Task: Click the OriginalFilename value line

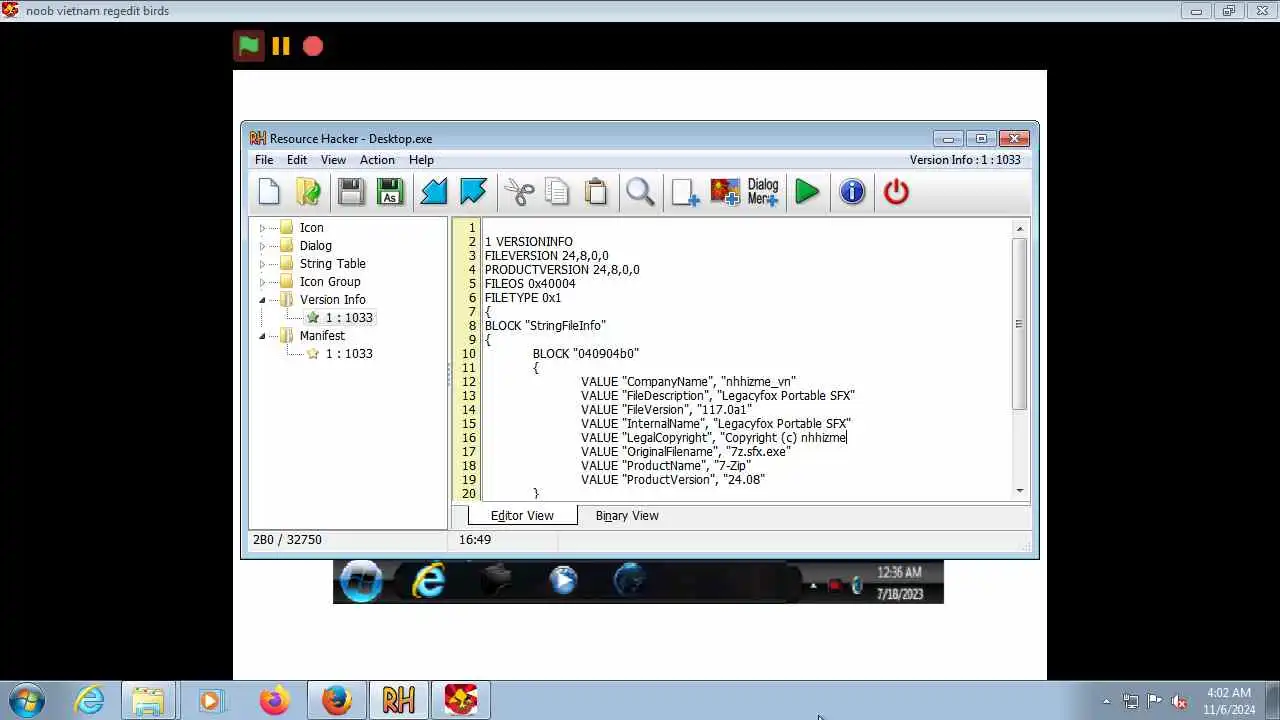Action: coord(685,452)
